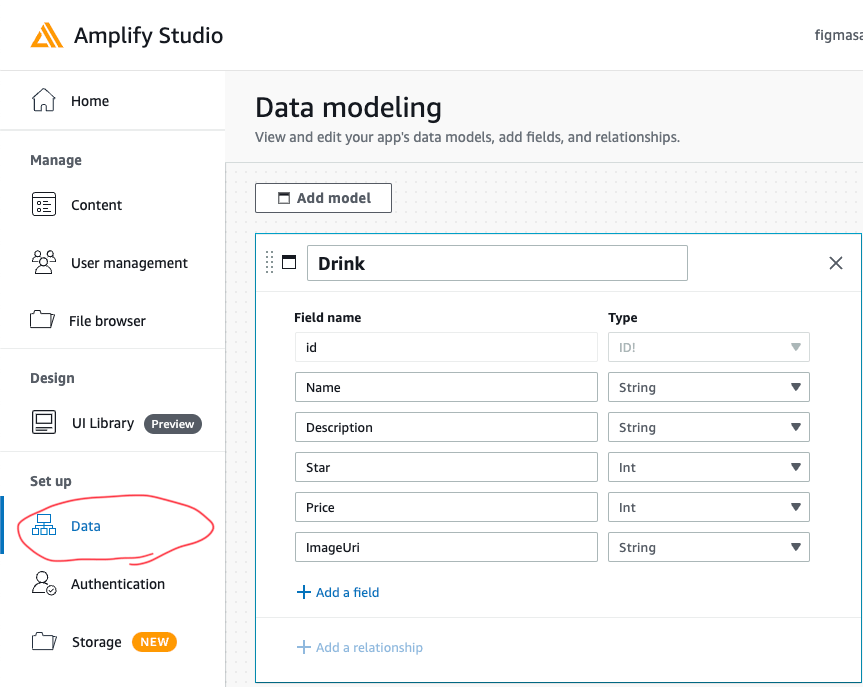Click the UI Library monitor icon
Viewport: 863px width, 687px height.
coord(43,422)
